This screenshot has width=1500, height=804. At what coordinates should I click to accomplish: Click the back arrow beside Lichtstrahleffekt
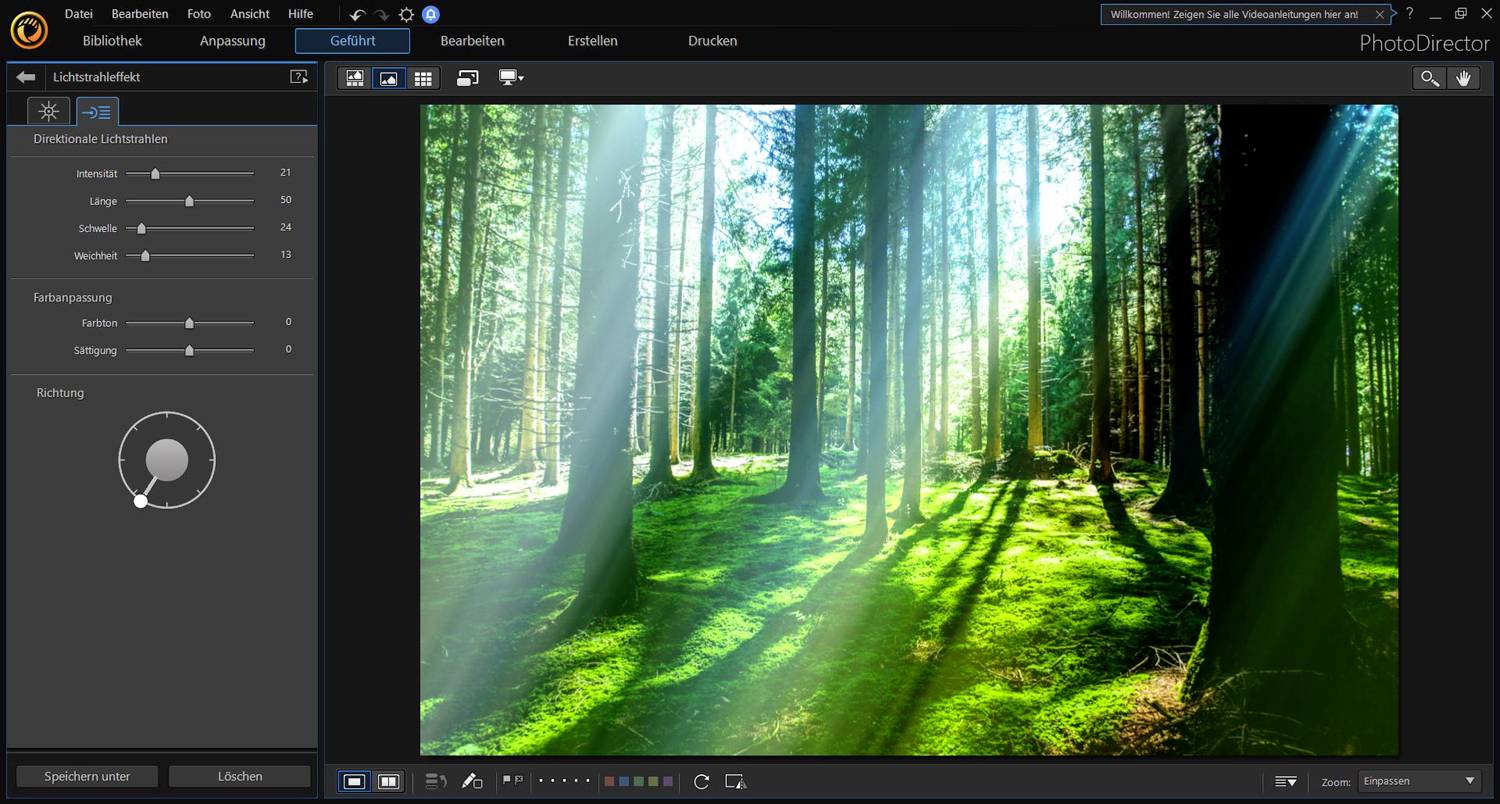25,76
